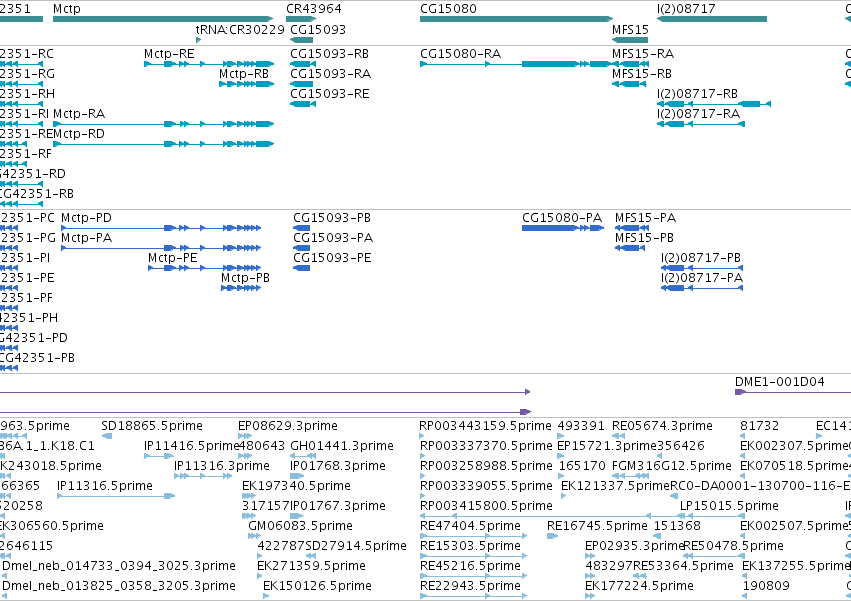Click protein label CG15080-PA
851x601 pixels.
click(x=562, y=218)
